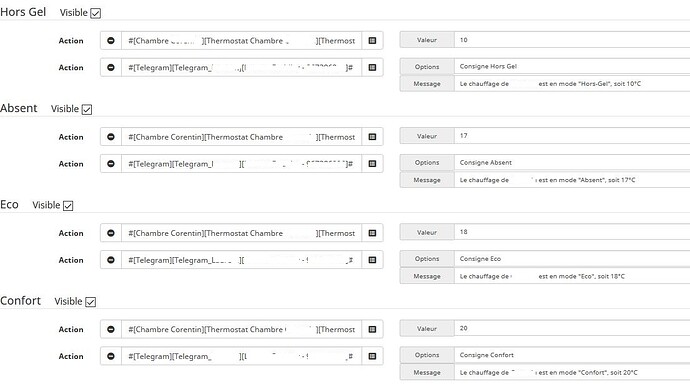The width and height of the screenshot is (690, 389).
Task: Edit Eco thermostat command field
Action: 242,233
